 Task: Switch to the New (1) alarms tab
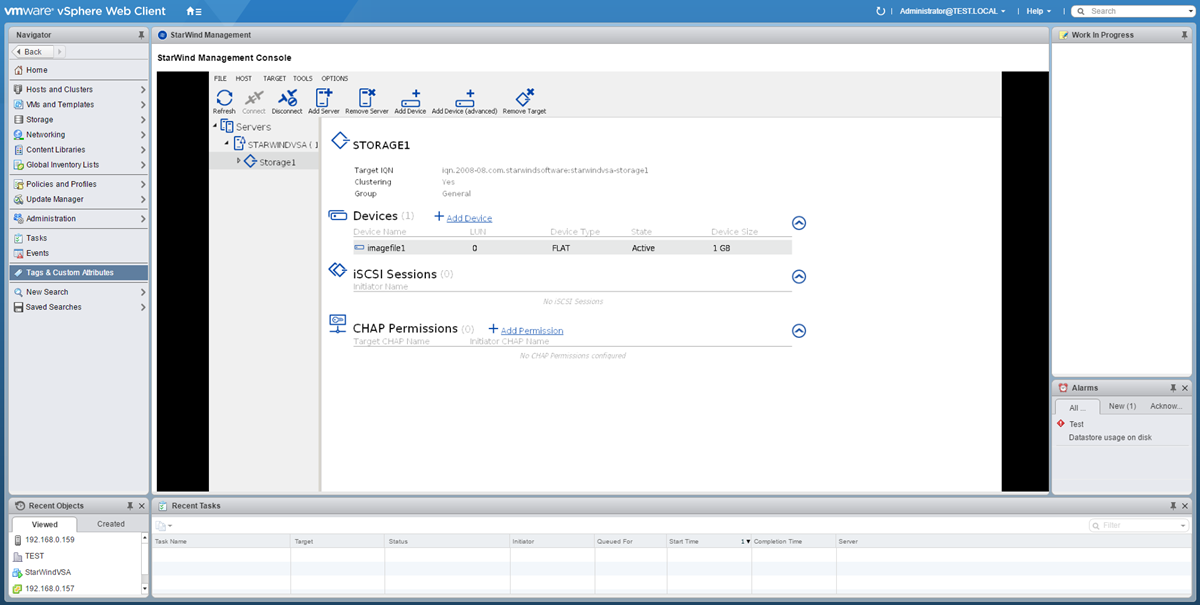[1122, 406]
